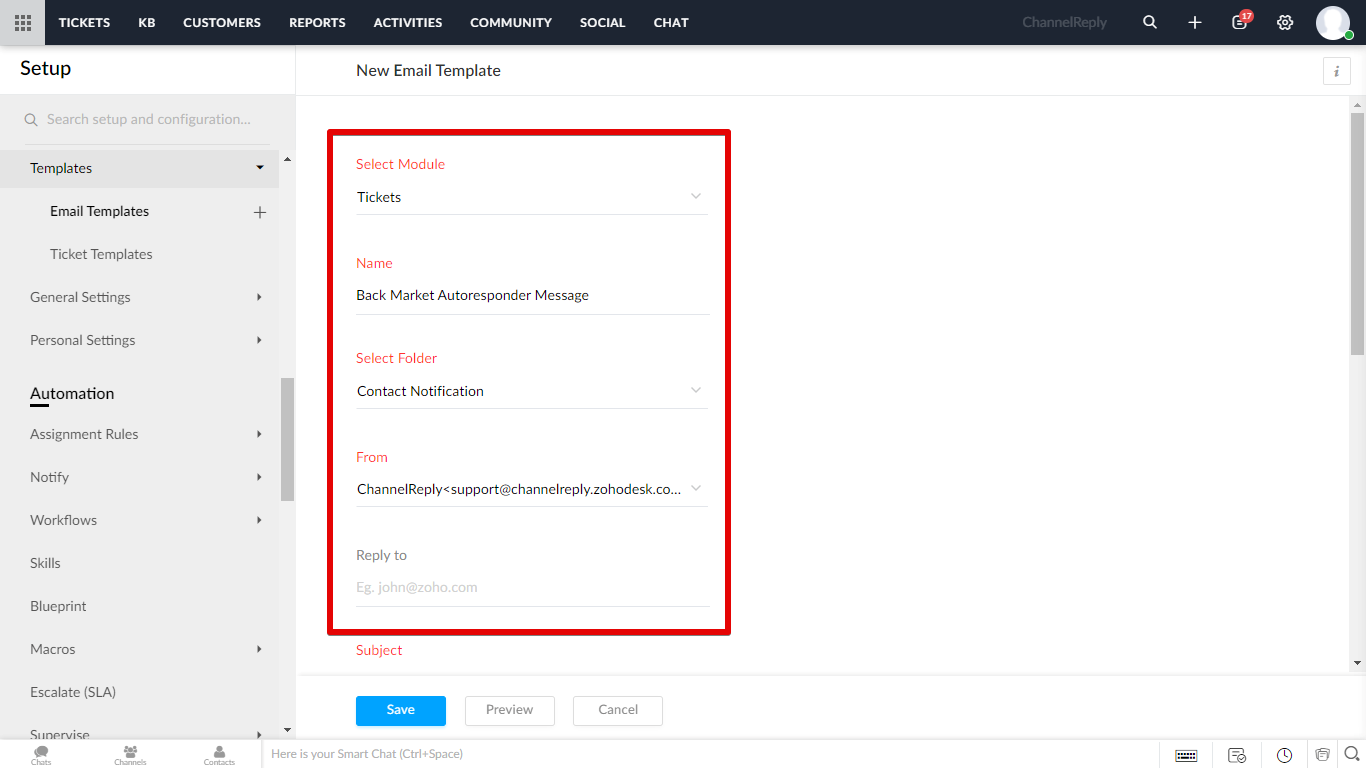Open the TICKETS tab
Image resolution: width=1366 pixels, height=768 pixels.
tap(84, 22)
